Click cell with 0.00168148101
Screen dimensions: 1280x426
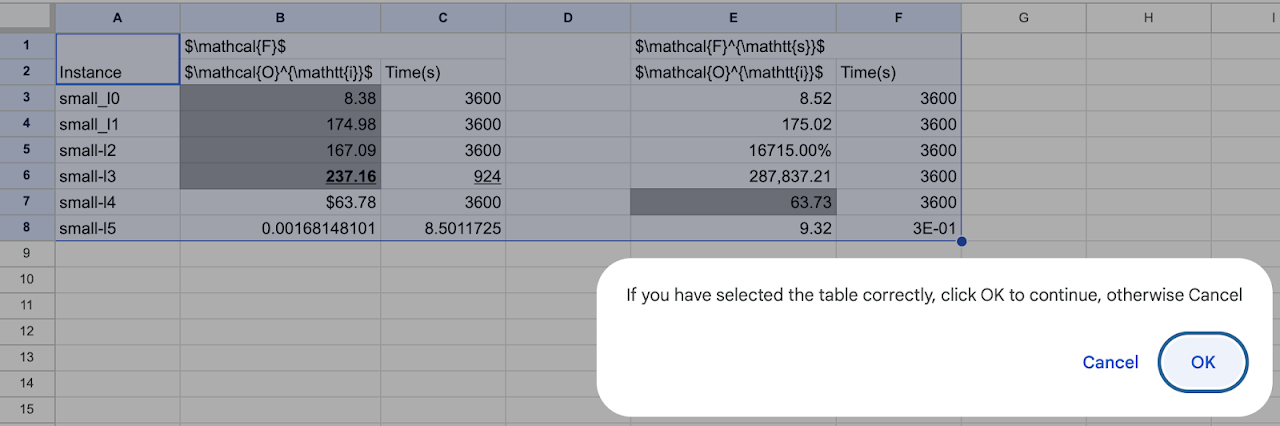coord(280,228)
